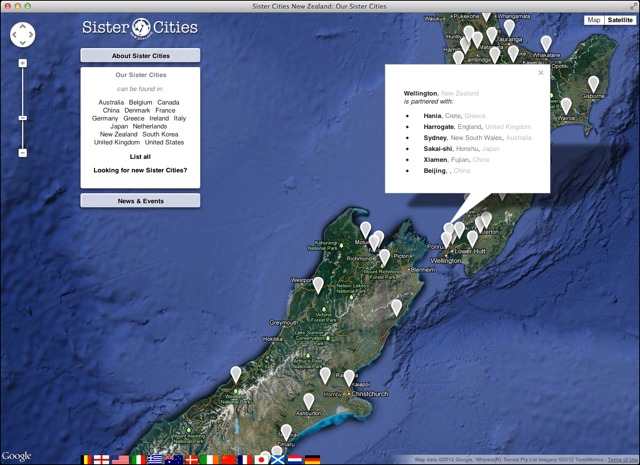The width and height of the screenshot is (640, 465).
Task: Open the Ireland country link
Action: click(x=159, y=118)
